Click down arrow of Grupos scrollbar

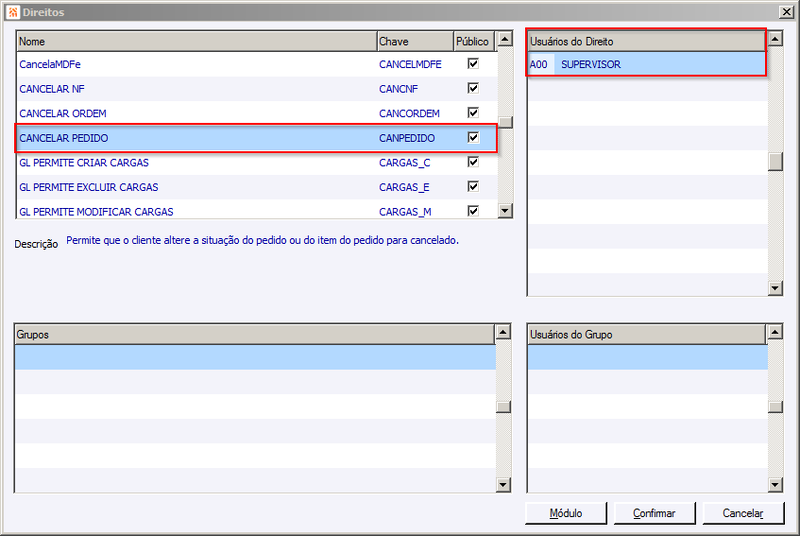tap(503, 484)
